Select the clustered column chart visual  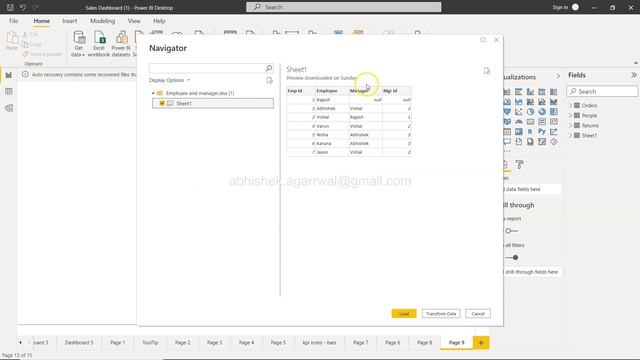pos(530,92)
